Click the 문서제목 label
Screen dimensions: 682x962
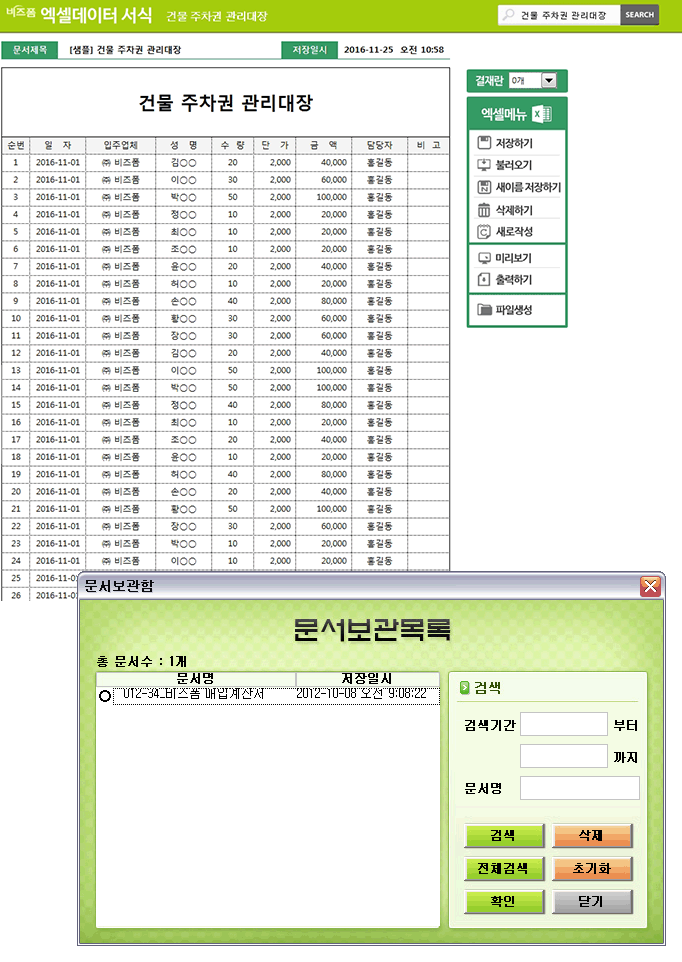point(29,50)
